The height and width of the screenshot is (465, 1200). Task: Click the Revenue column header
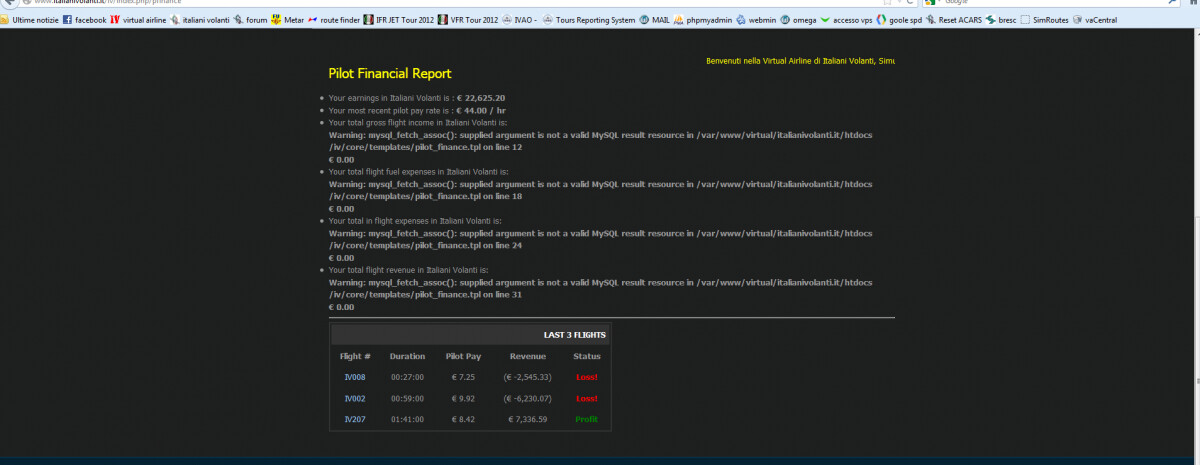527,356
